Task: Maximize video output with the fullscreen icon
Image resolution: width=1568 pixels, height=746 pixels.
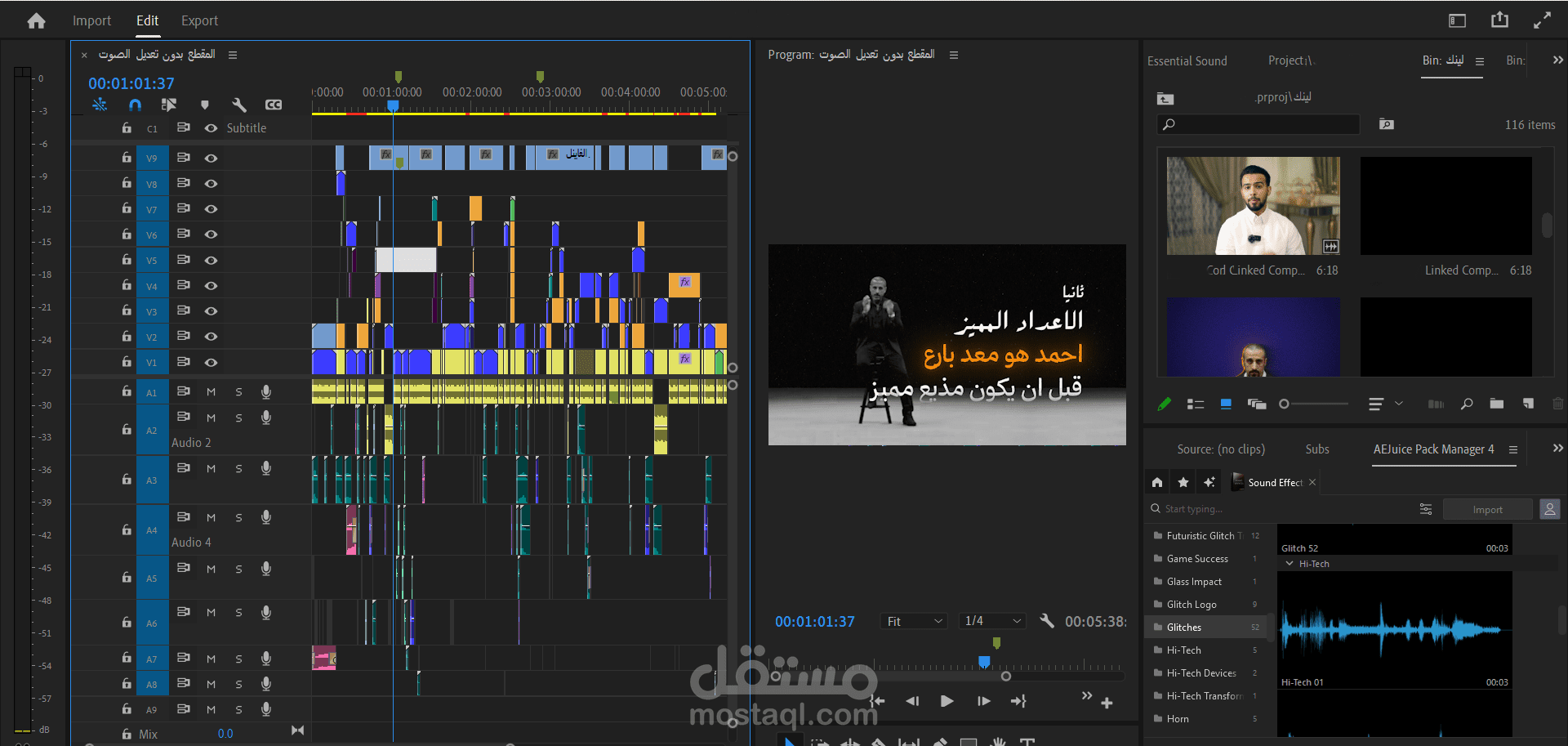Action: [1542, 20]
